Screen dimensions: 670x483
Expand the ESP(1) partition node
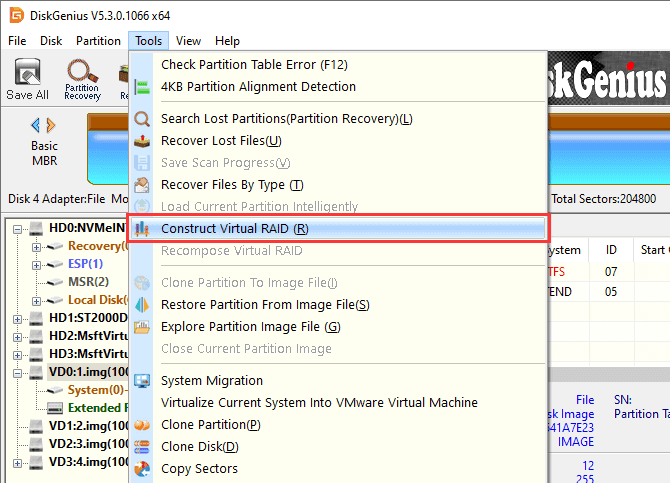tap(36, 265)
